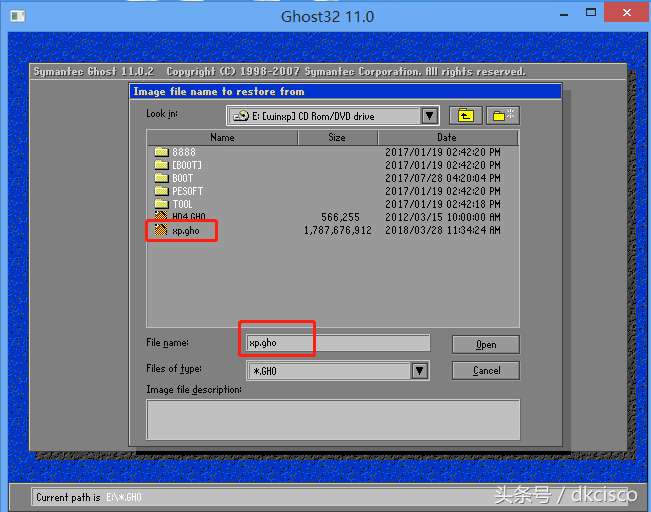The height and width of the screenshot is (512, 651).
Task: Click the 2018/03/28 11:34:24 AM date
Action: click(443, 230)
